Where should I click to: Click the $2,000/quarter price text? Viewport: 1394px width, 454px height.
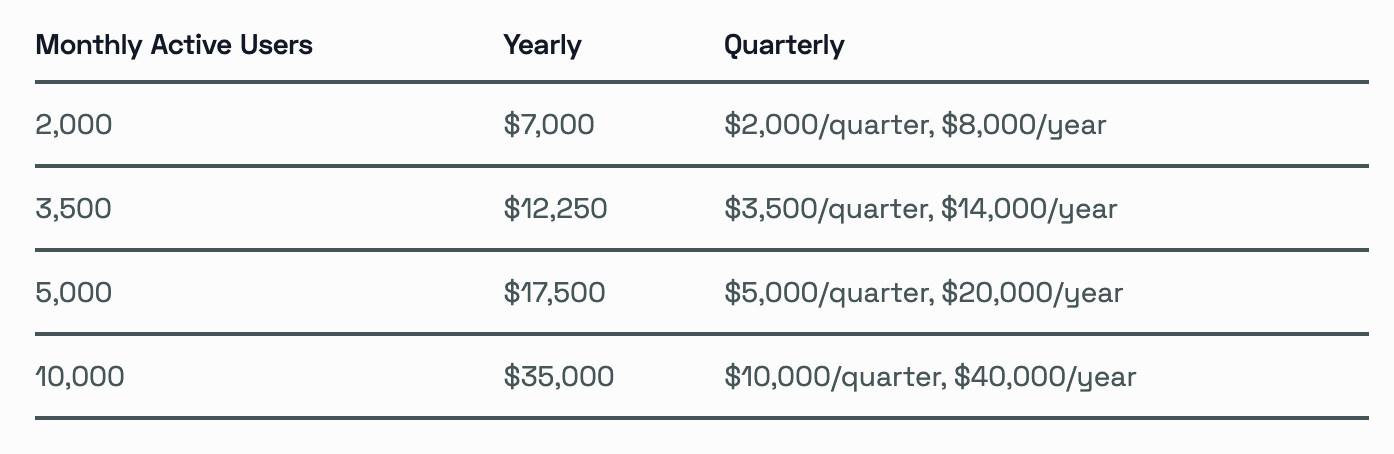click(829, 126)
